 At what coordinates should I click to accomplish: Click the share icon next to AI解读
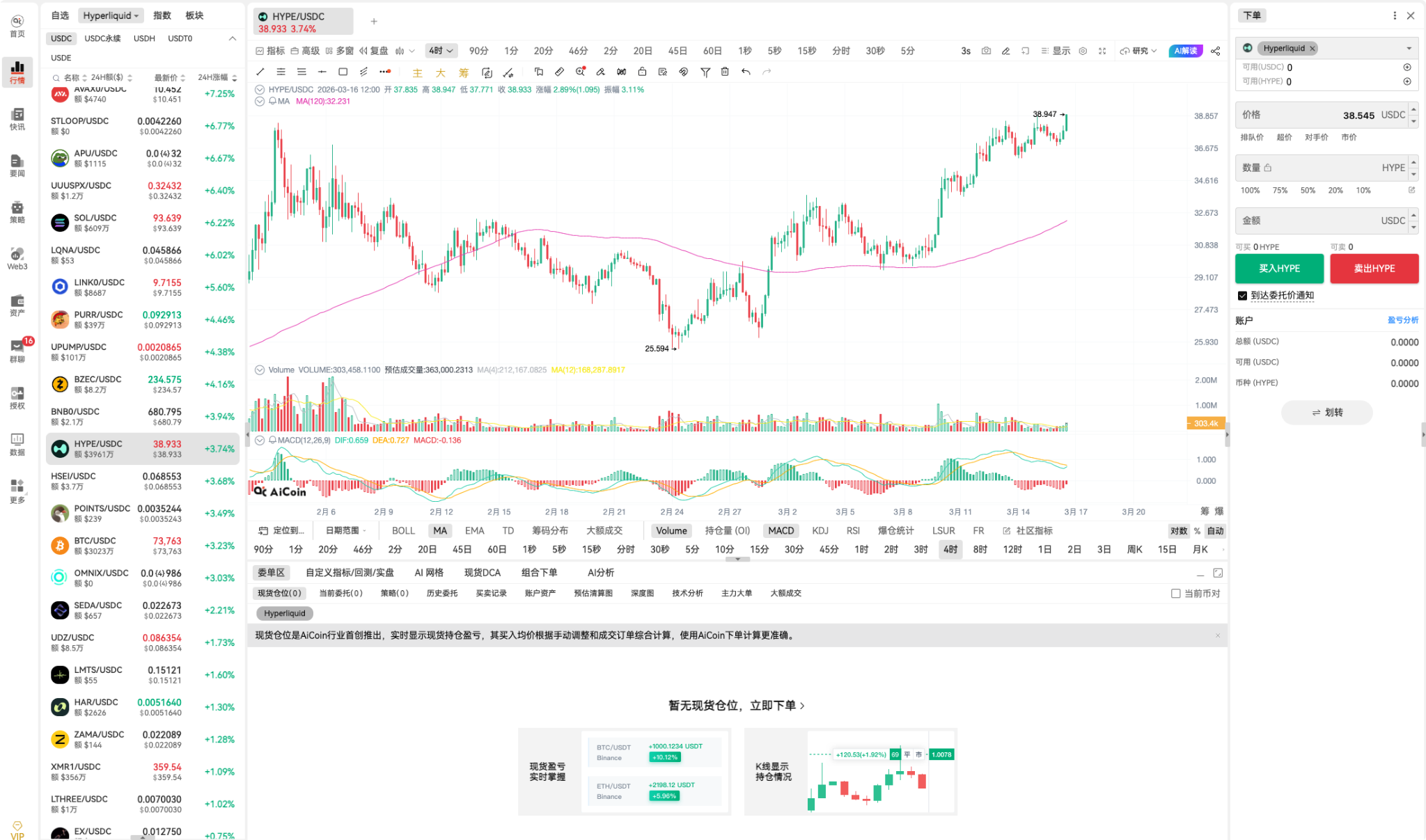(1216, 51)
